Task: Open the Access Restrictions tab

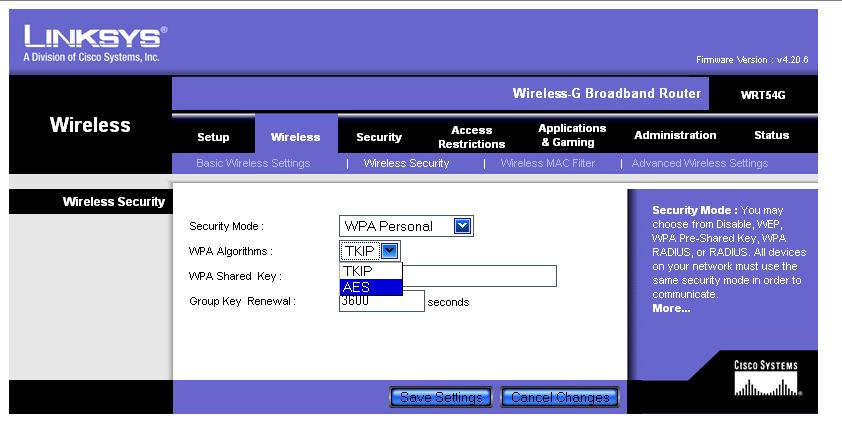Action: pyautogui.click(x=471, y=137)
